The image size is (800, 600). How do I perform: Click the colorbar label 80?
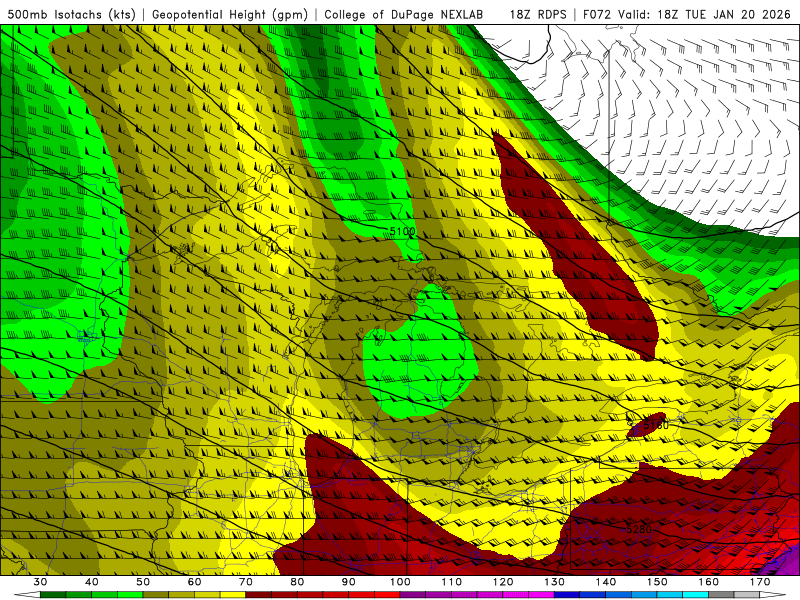point(297,582)
